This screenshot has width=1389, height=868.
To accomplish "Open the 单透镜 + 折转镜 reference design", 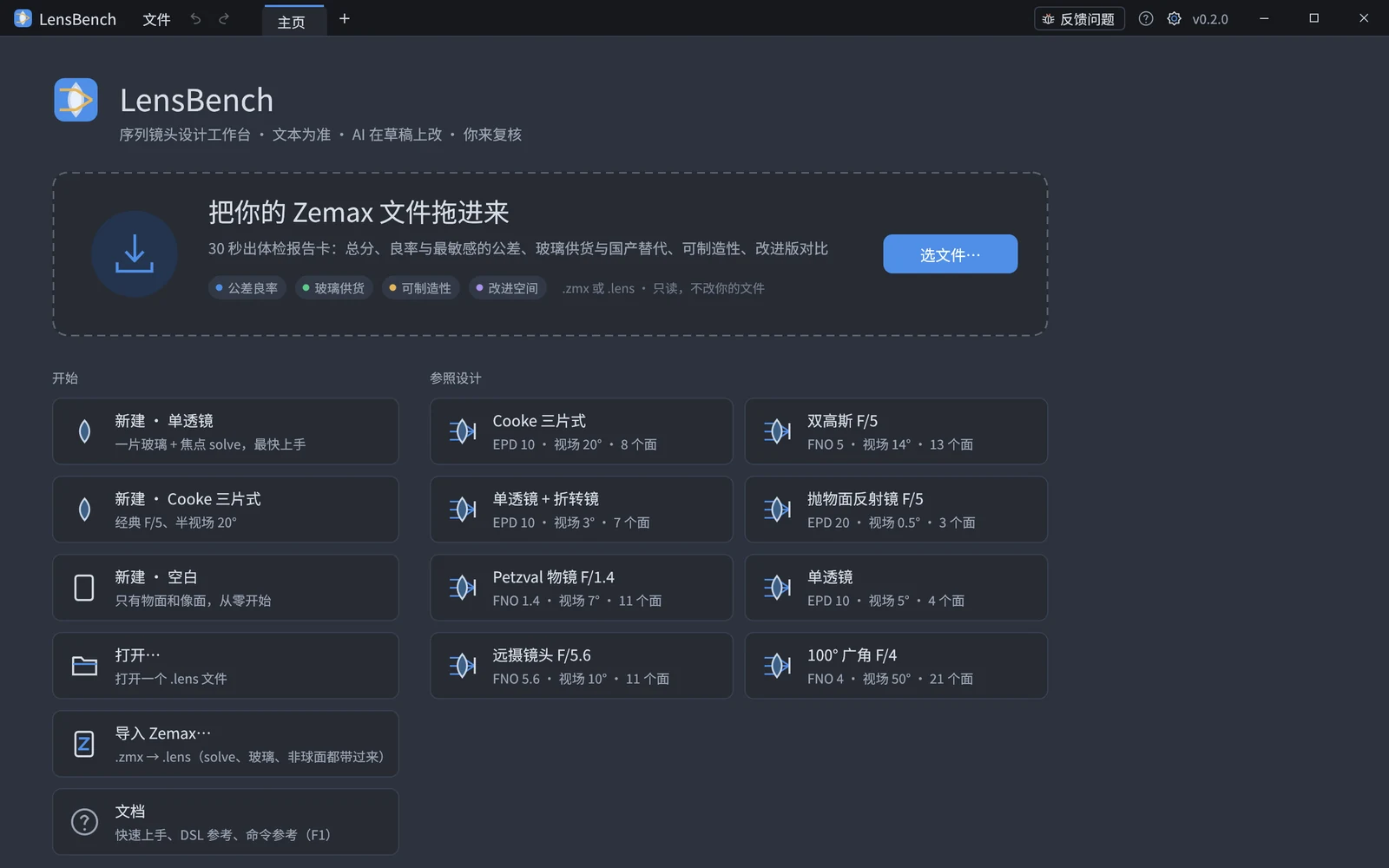I will click(582, 510).
